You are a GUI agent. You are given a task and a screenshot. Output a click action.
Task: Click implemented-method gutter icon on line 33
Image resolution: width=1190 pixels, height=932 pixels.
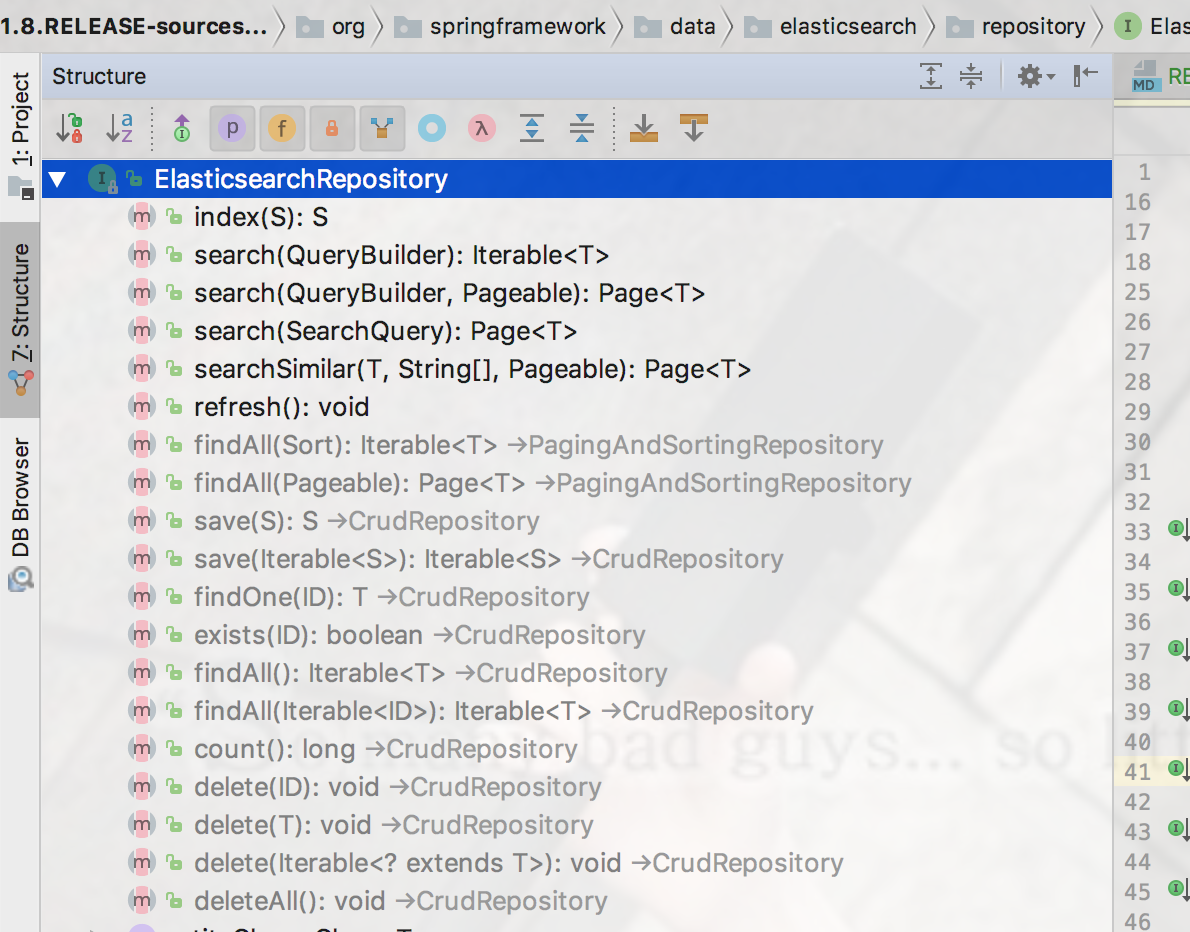pyautogui.click(x=1178, y=529)
